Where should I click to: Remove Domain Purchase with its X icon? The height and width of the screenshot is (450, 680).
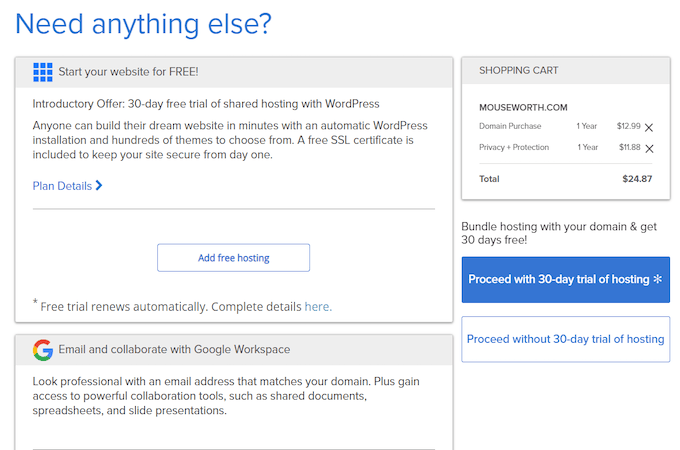pos(649,127)
